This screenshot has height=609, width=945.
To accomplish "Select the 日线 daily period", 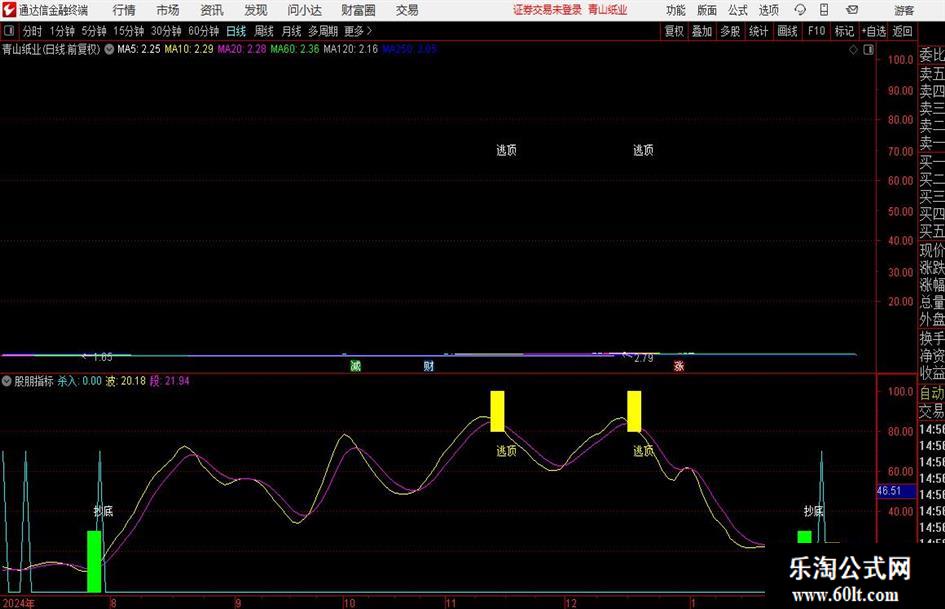I will click(x=236, y=31).
